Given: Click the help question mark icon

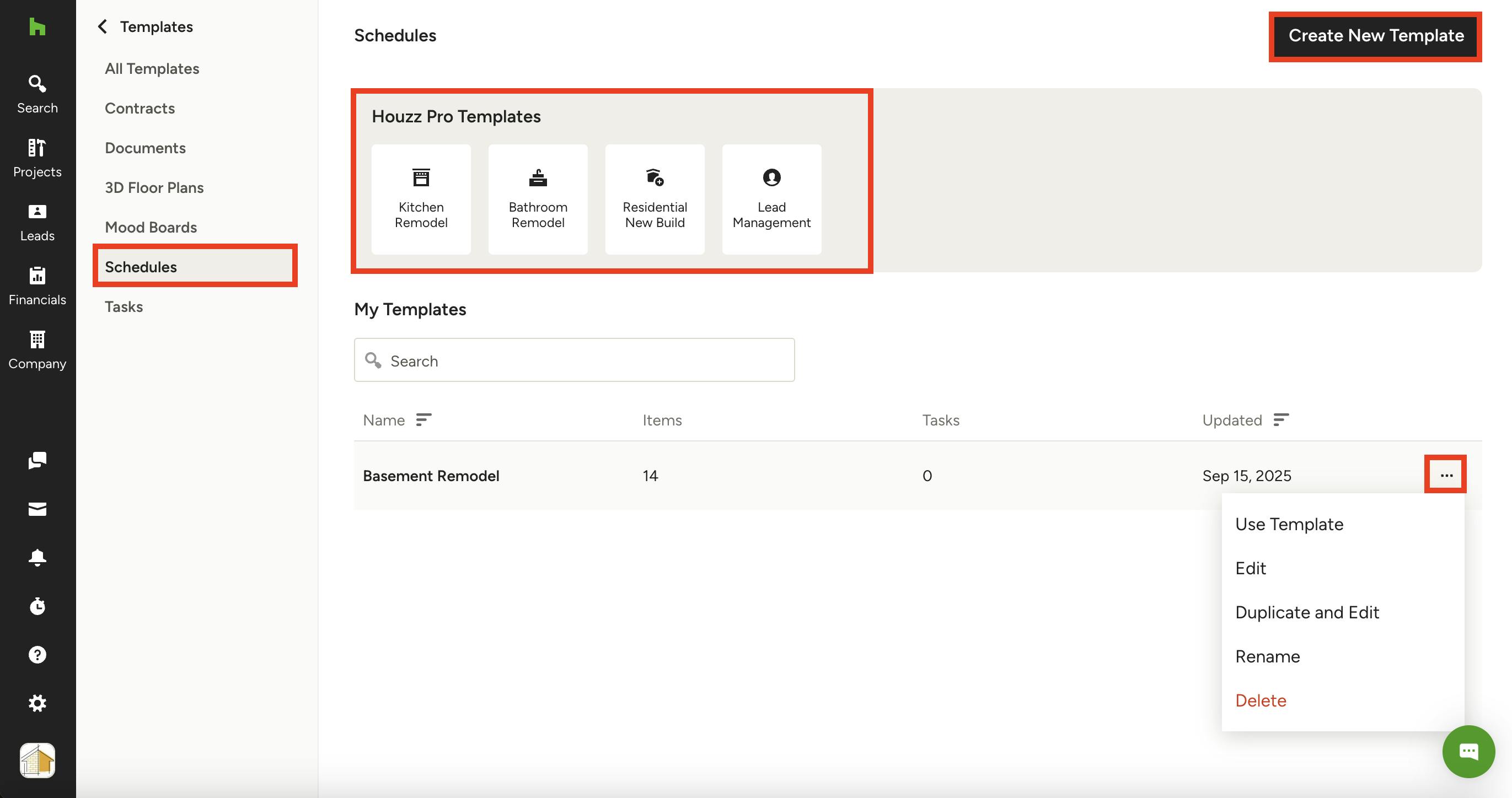Looking at the screenshot, I should point(37,654).
